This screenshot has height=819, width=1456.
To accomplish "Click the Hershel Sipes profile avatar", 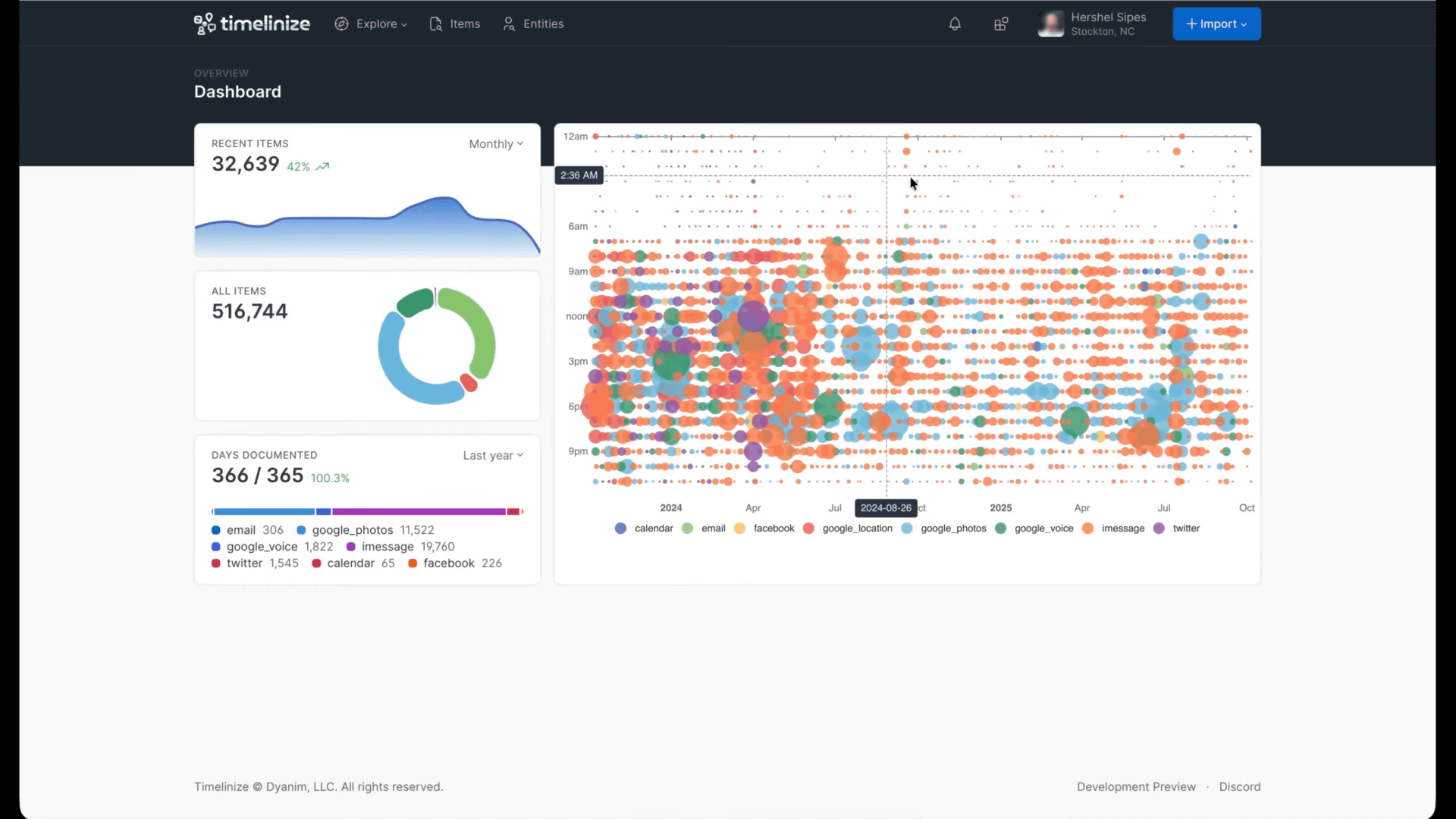I will pos(1051,24).
